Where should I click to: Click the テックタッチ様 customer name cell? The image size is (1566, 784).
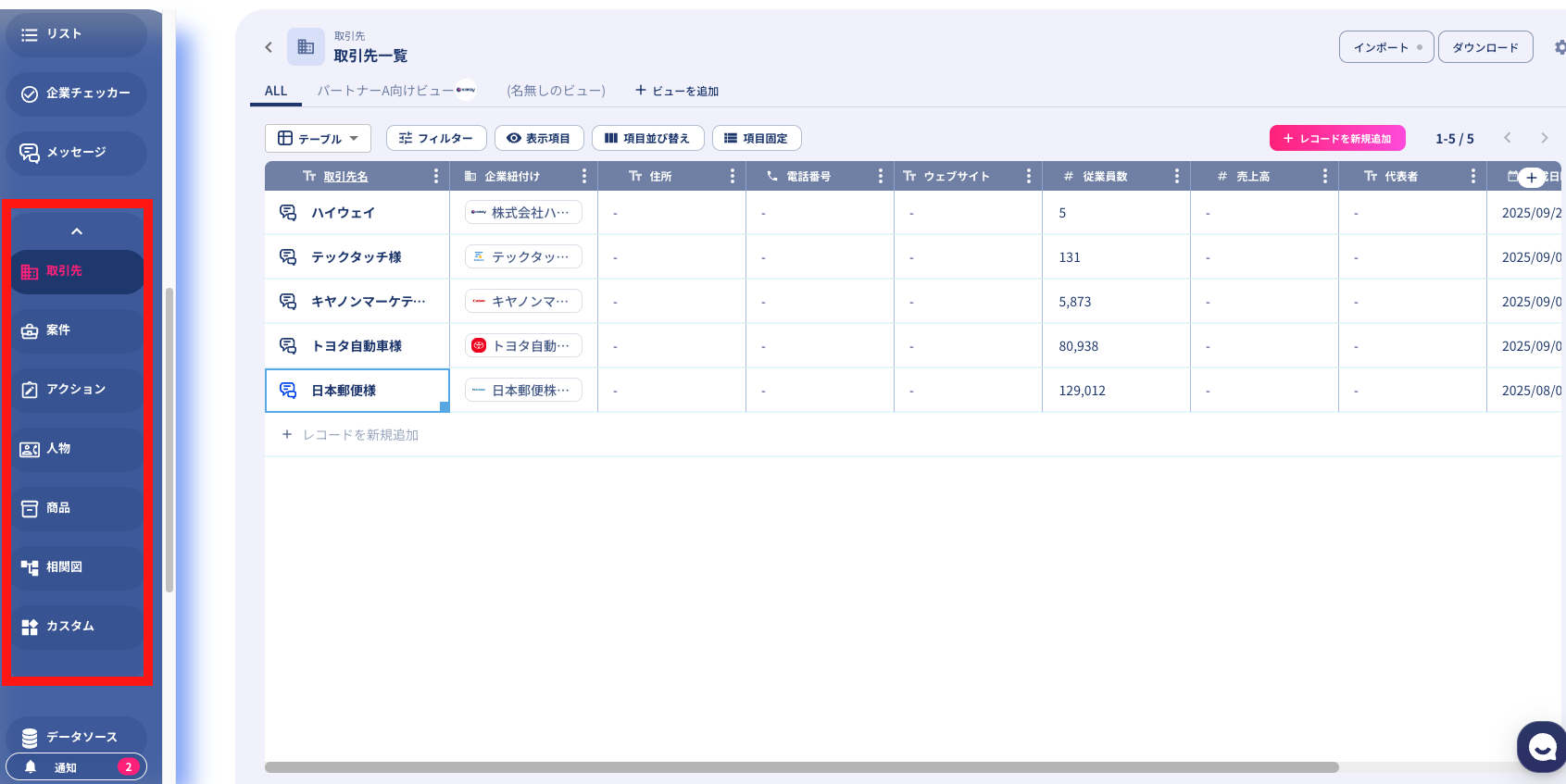357,257
